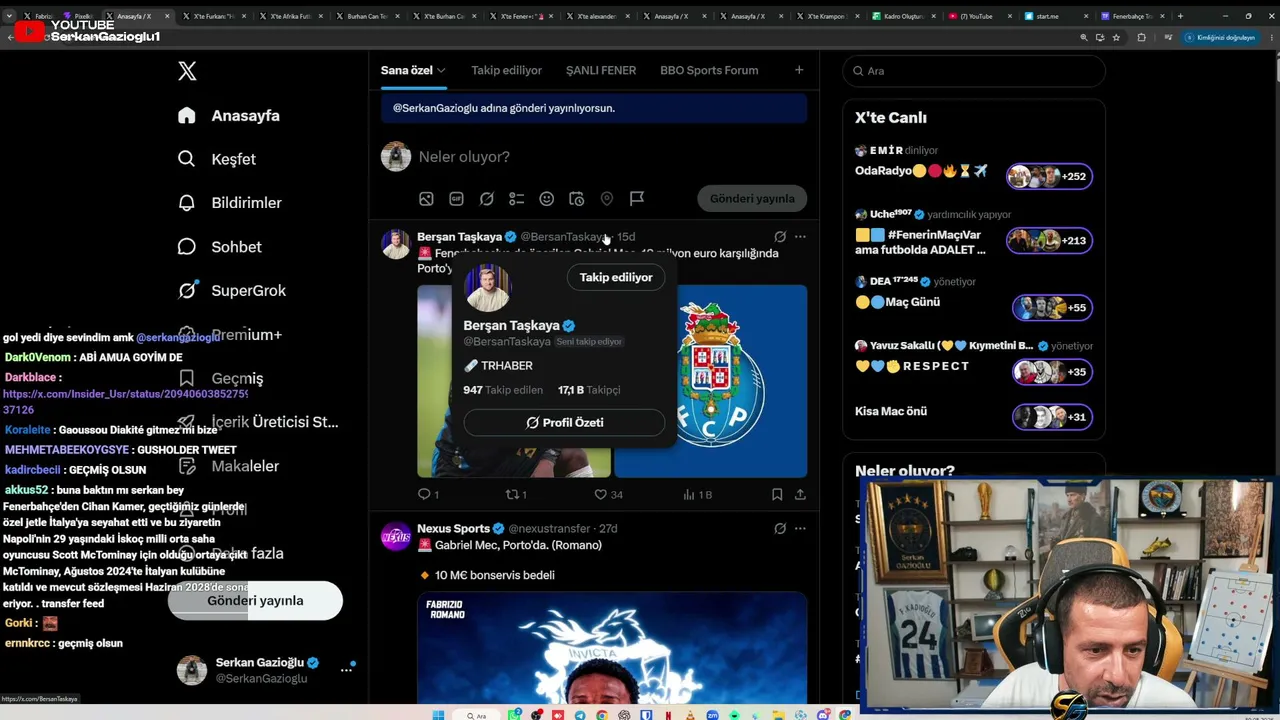Share the Berşan Taşkaya post
This screenshot has height=720, width=1280.
click(800, 494)
